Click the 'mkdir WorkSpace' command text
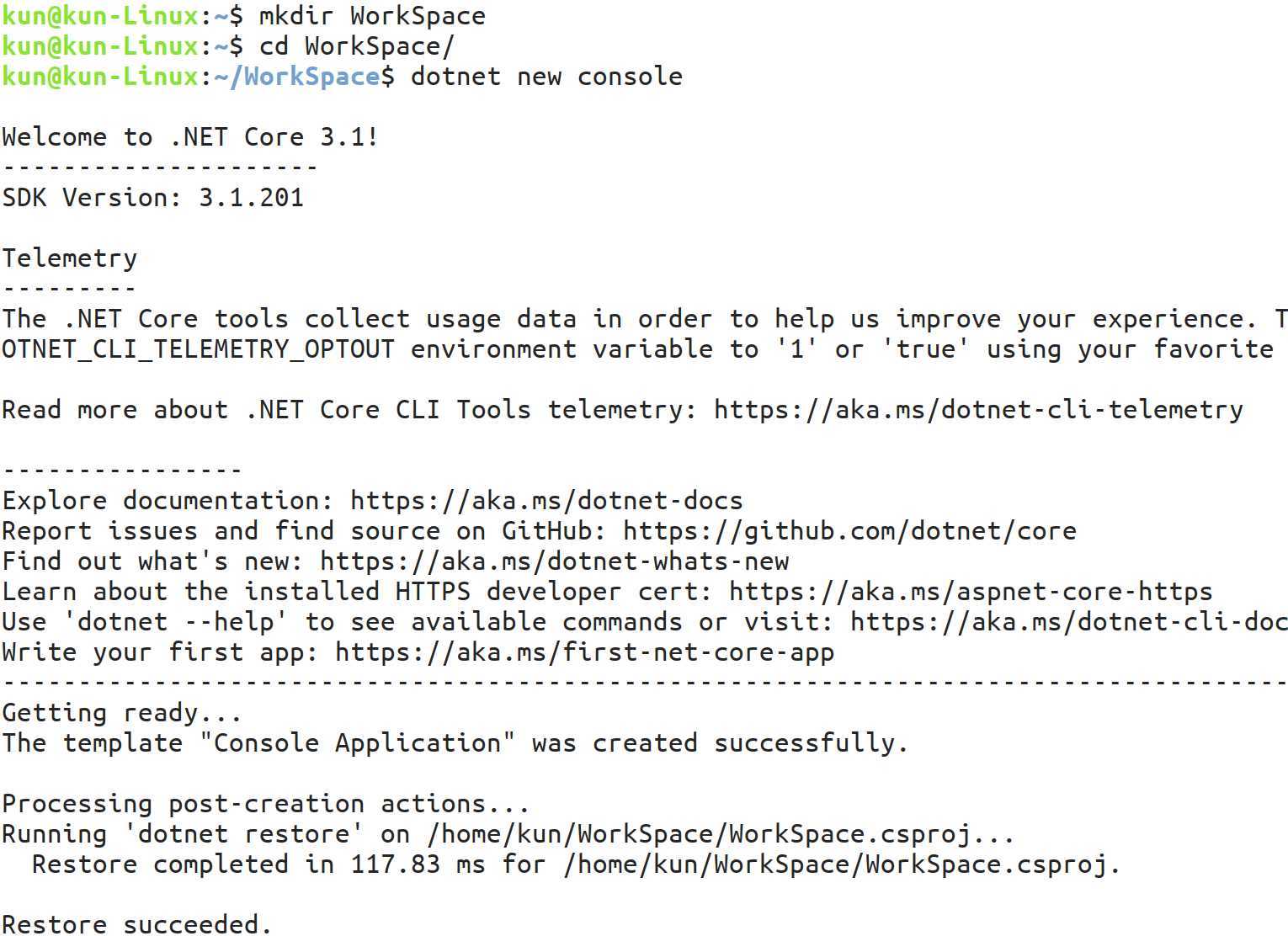The height and width of the screenshot is (936, 1288). coord(371,16)
